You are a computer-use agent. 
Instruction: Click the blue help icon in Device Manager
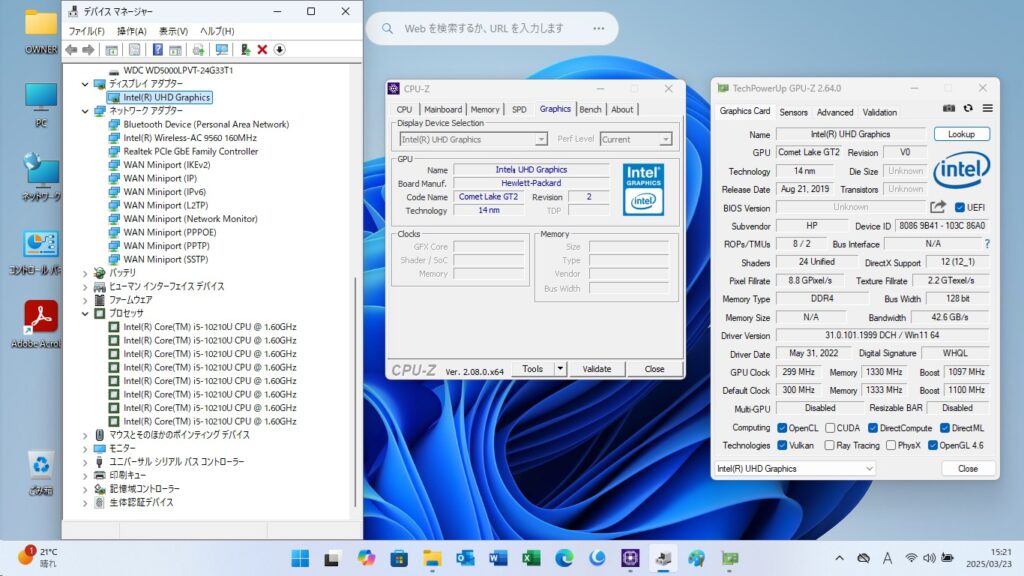click(x=157, y=49)
